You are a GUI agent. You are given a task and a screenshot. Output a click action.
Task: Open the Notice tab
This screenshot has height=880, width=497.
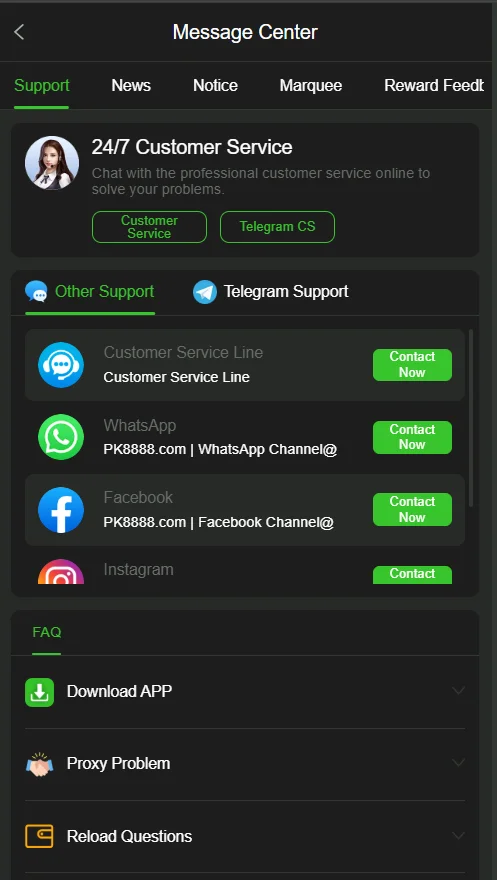tap(215, 85)
